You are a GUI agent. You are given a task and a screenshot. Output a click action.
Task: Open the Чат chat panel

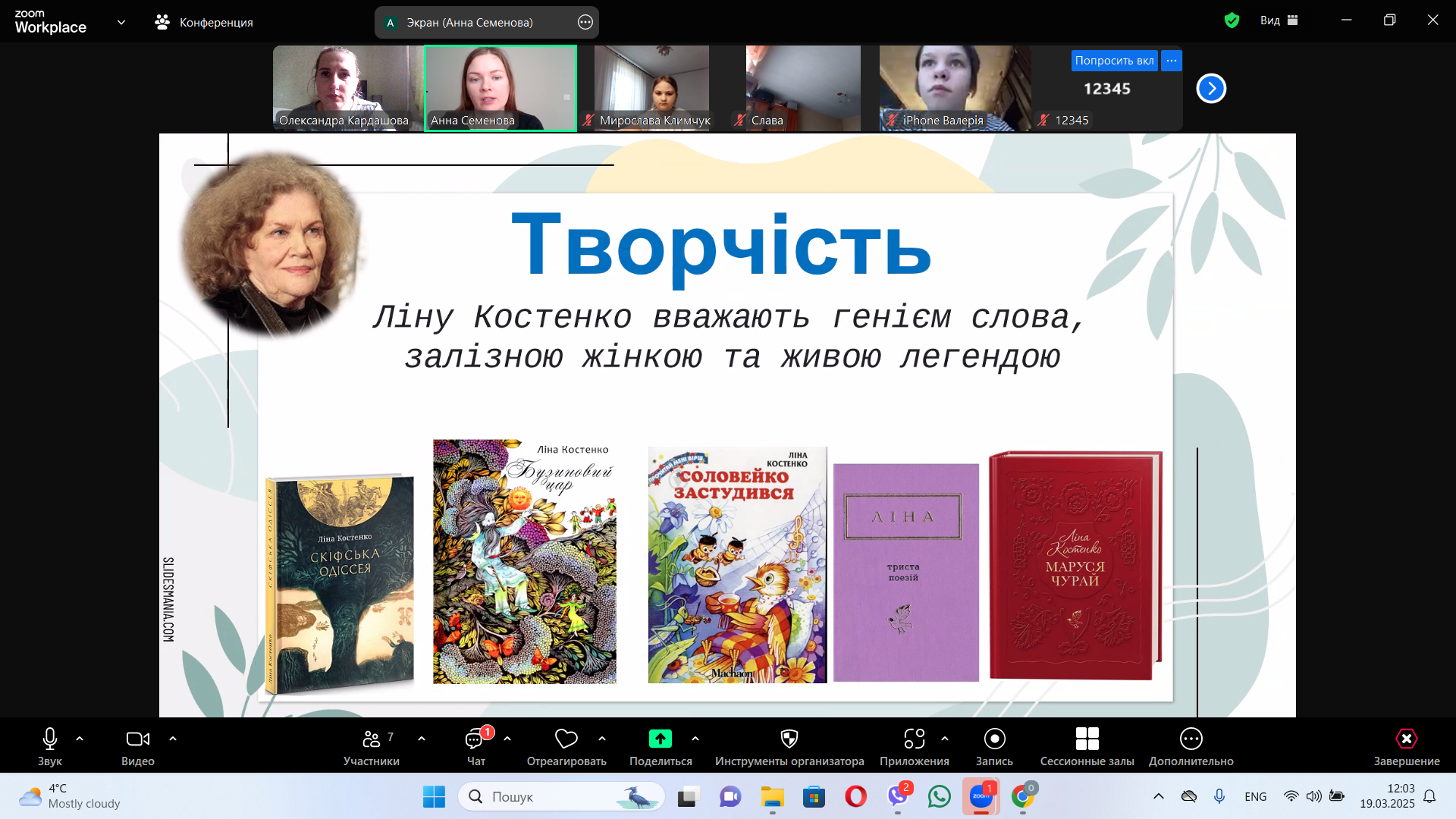[476, 747]
